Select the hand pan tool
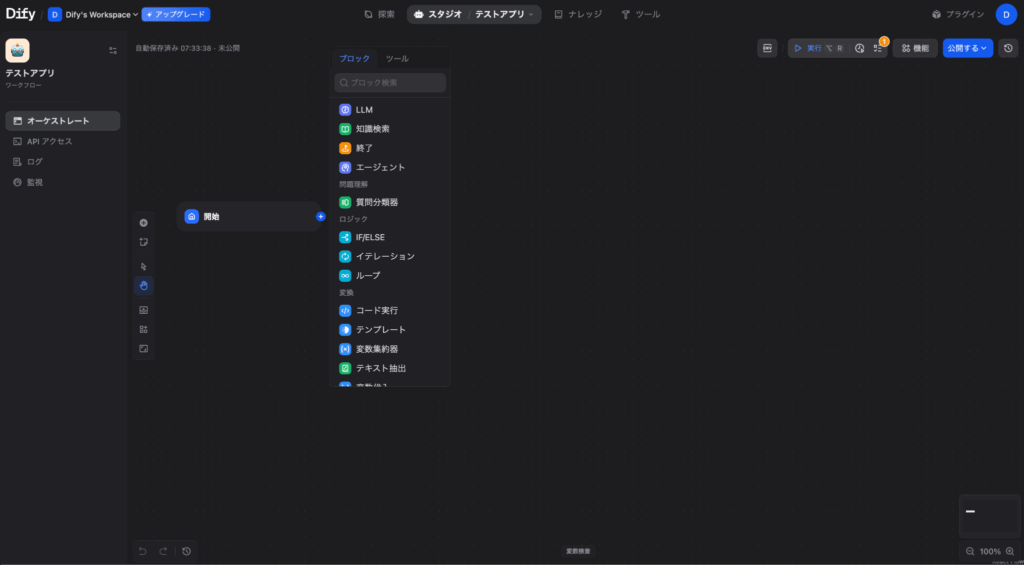This screenshot has height=565, width=1024. (x=143, y=286)
